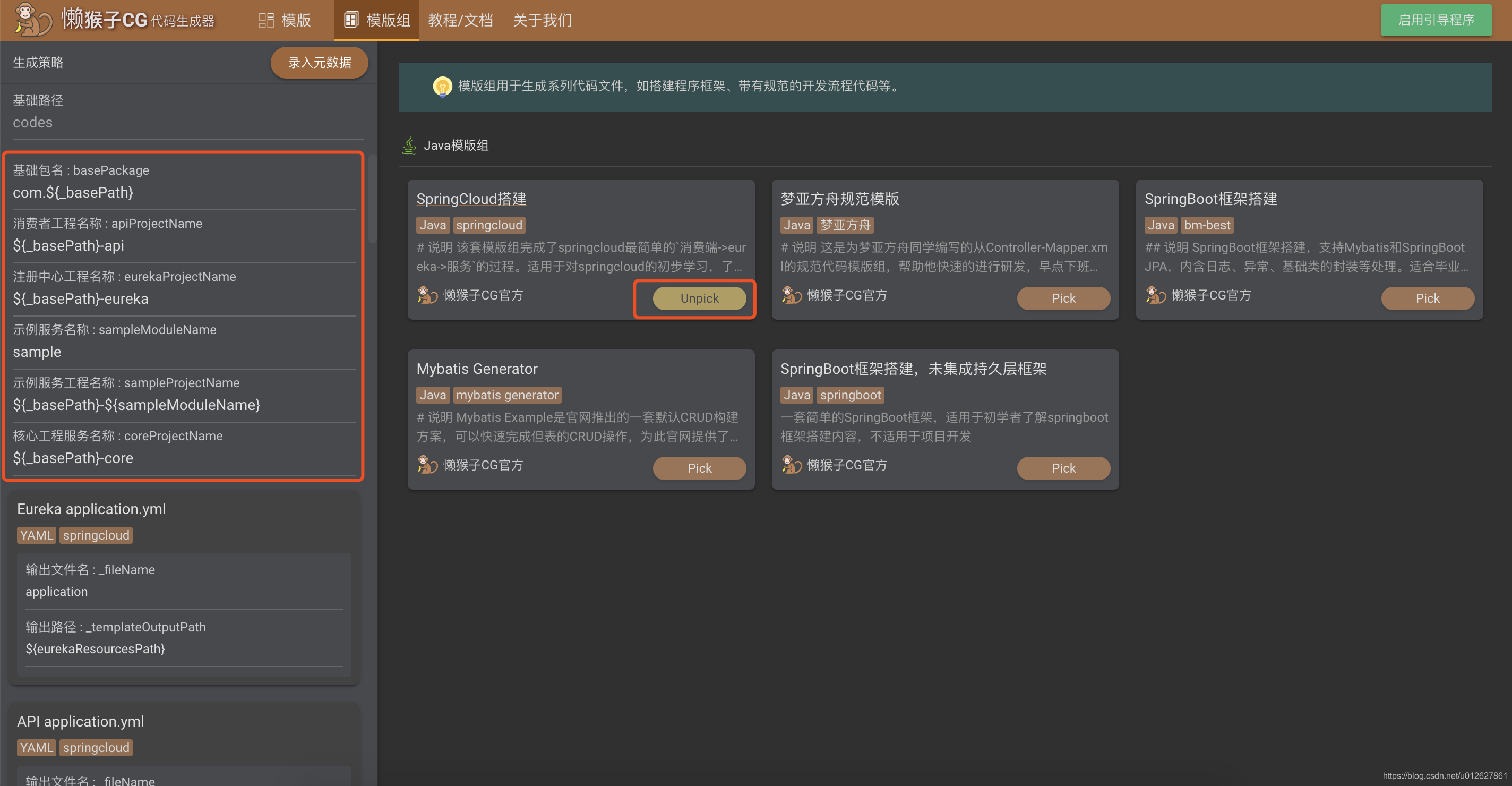The width and height of the screenshot is (1512, 786).
Task: Edit the basePackage field value
Action: pyautogui.click(x=184, y=193)
